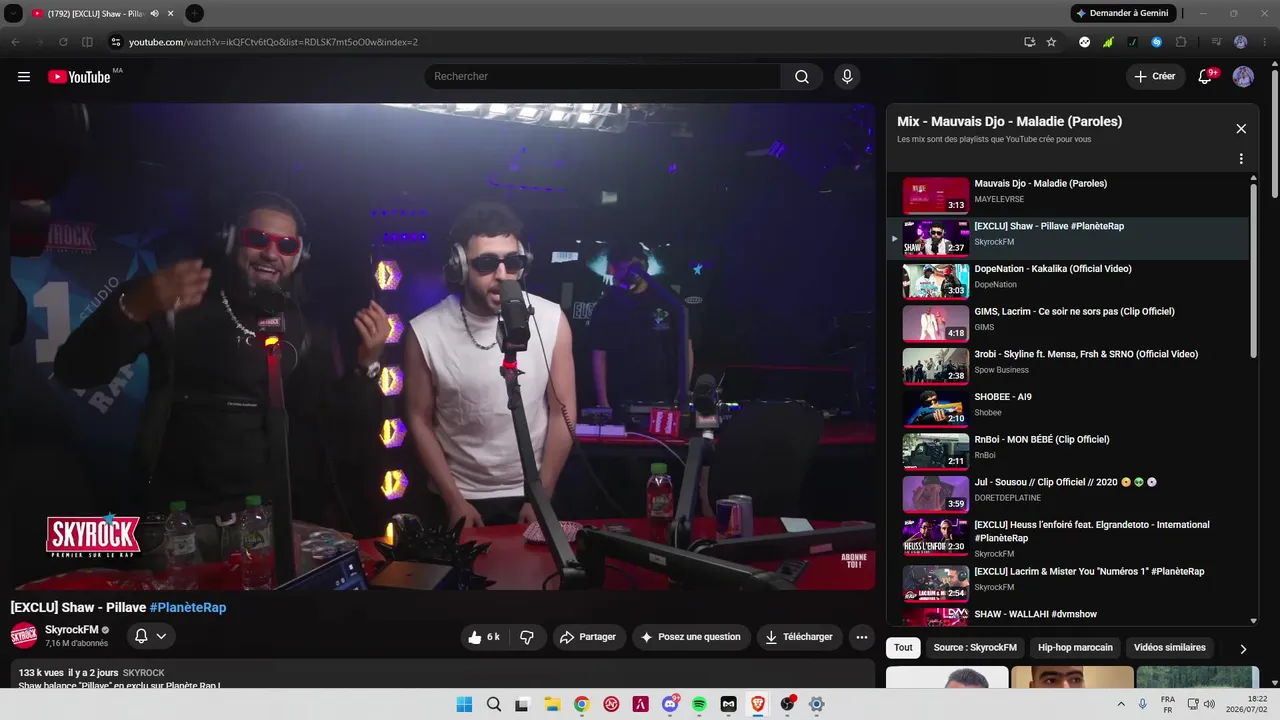Click the playlist panel scrollbar
This screenshot has height=720, width=1280.
tap(1254, 270)
